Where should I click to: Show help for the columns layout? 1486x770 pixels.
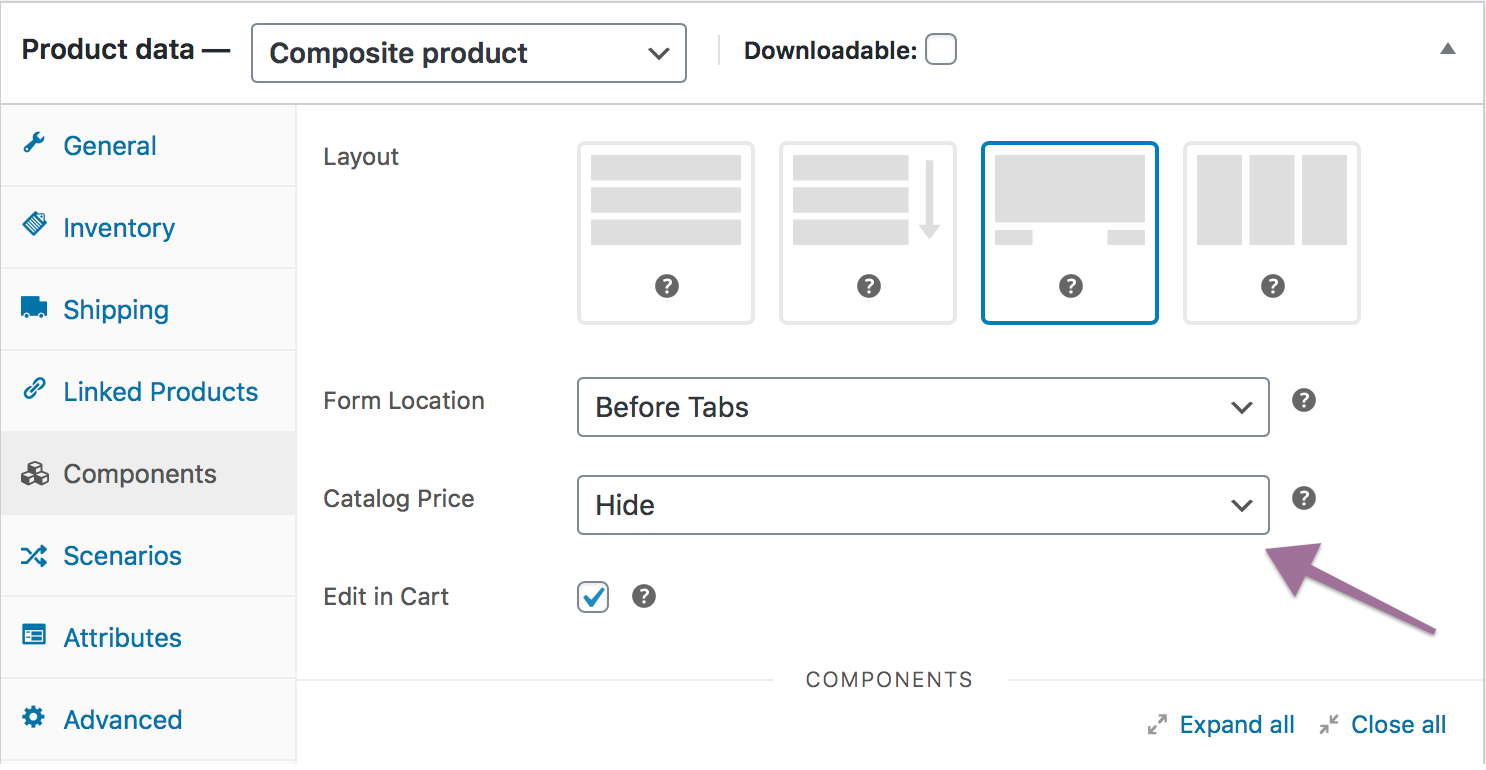1272,286
